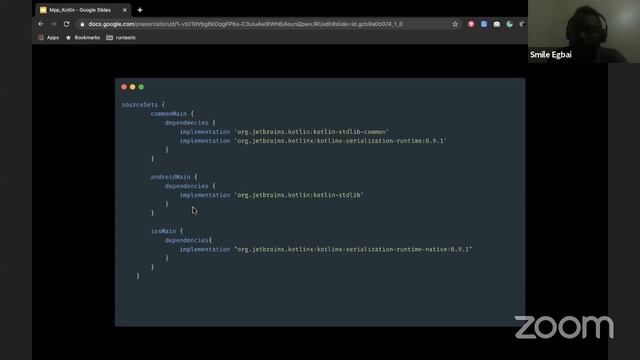Click the browser forward arrow
This screenshot has height=360, width=640.
(x=53, y=24)
